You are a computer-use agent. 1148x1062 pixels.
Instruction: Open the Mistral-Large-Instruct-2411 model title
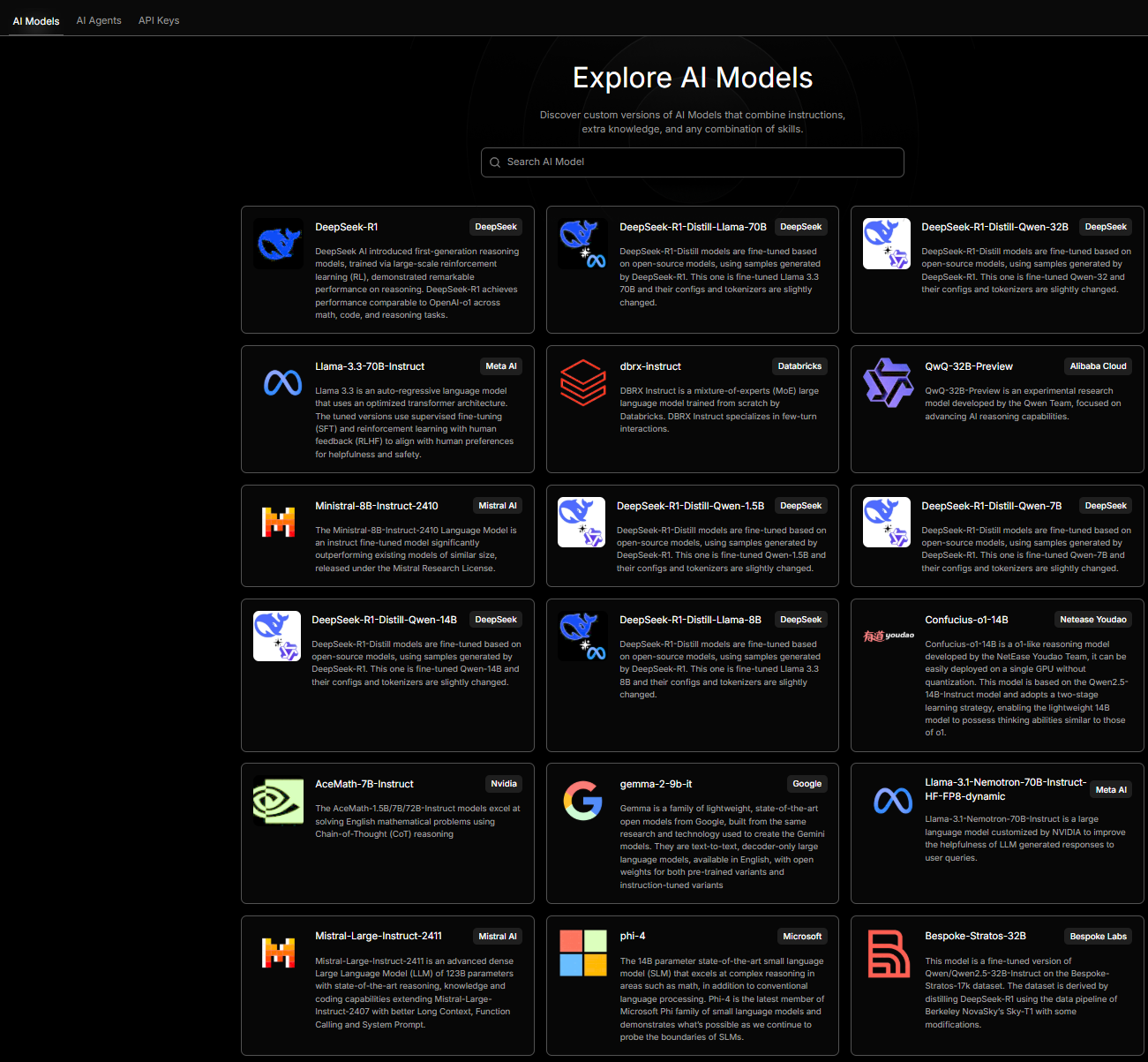coord(379,936)
